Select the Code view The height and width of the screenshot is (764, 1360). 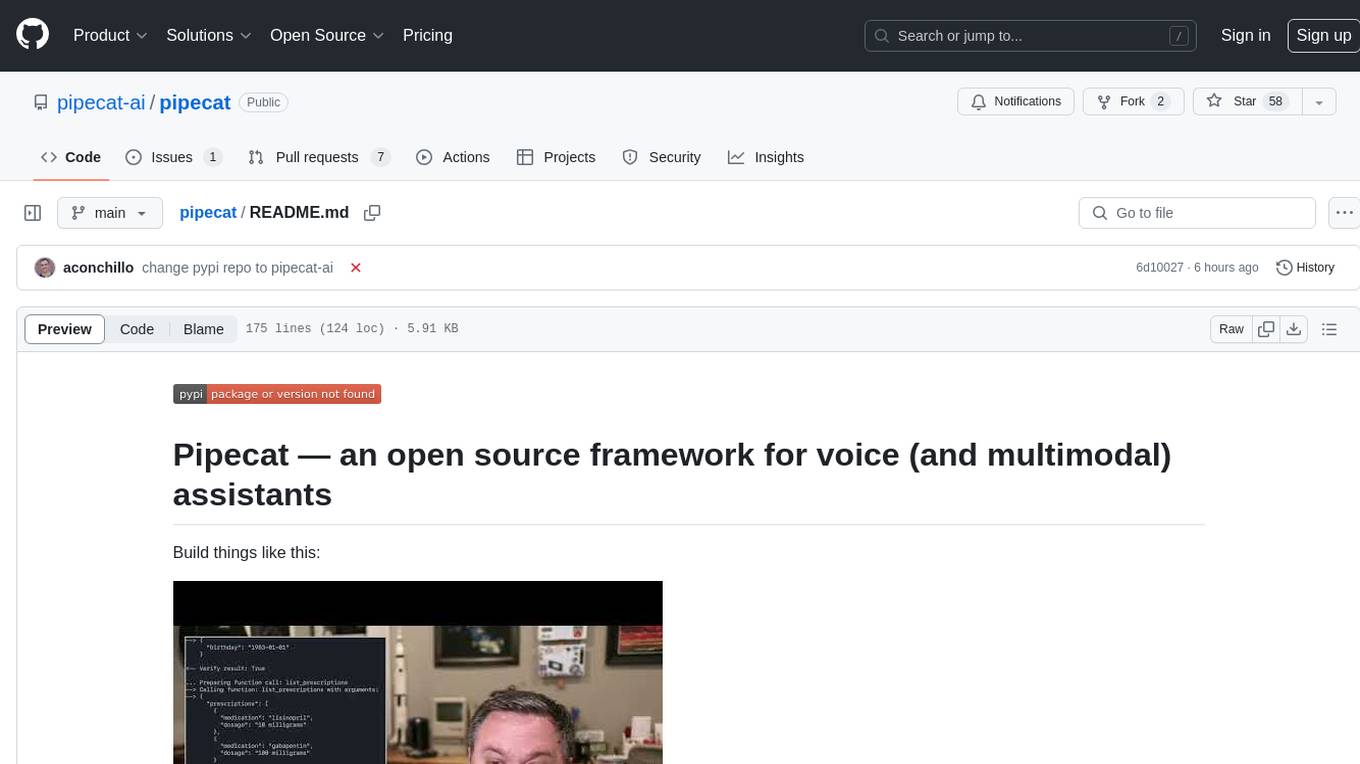pos(137,329)
